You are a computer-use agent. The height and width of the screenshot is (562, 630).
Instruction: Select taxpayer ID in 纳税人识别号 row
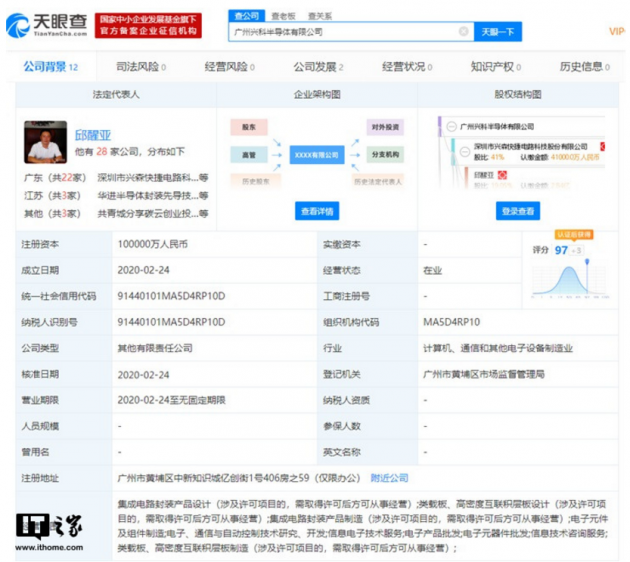point(171,322)
